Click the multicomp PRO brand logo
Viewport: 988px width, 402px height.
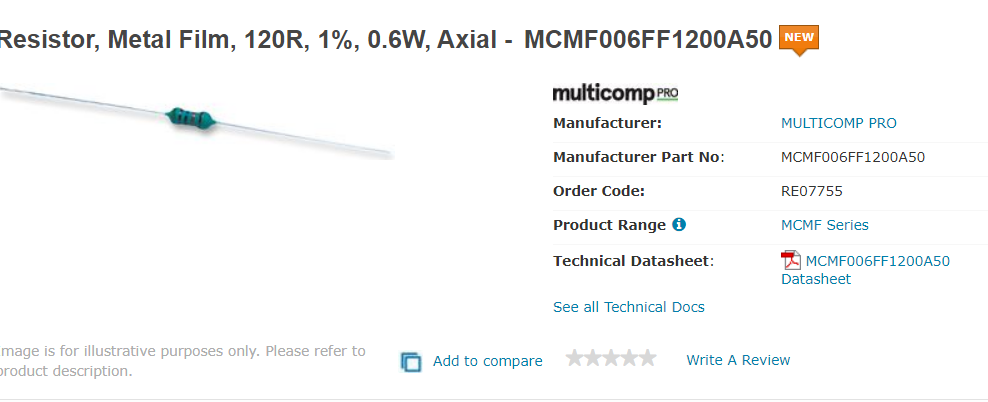pyautogui.click(x=616, y=94)
